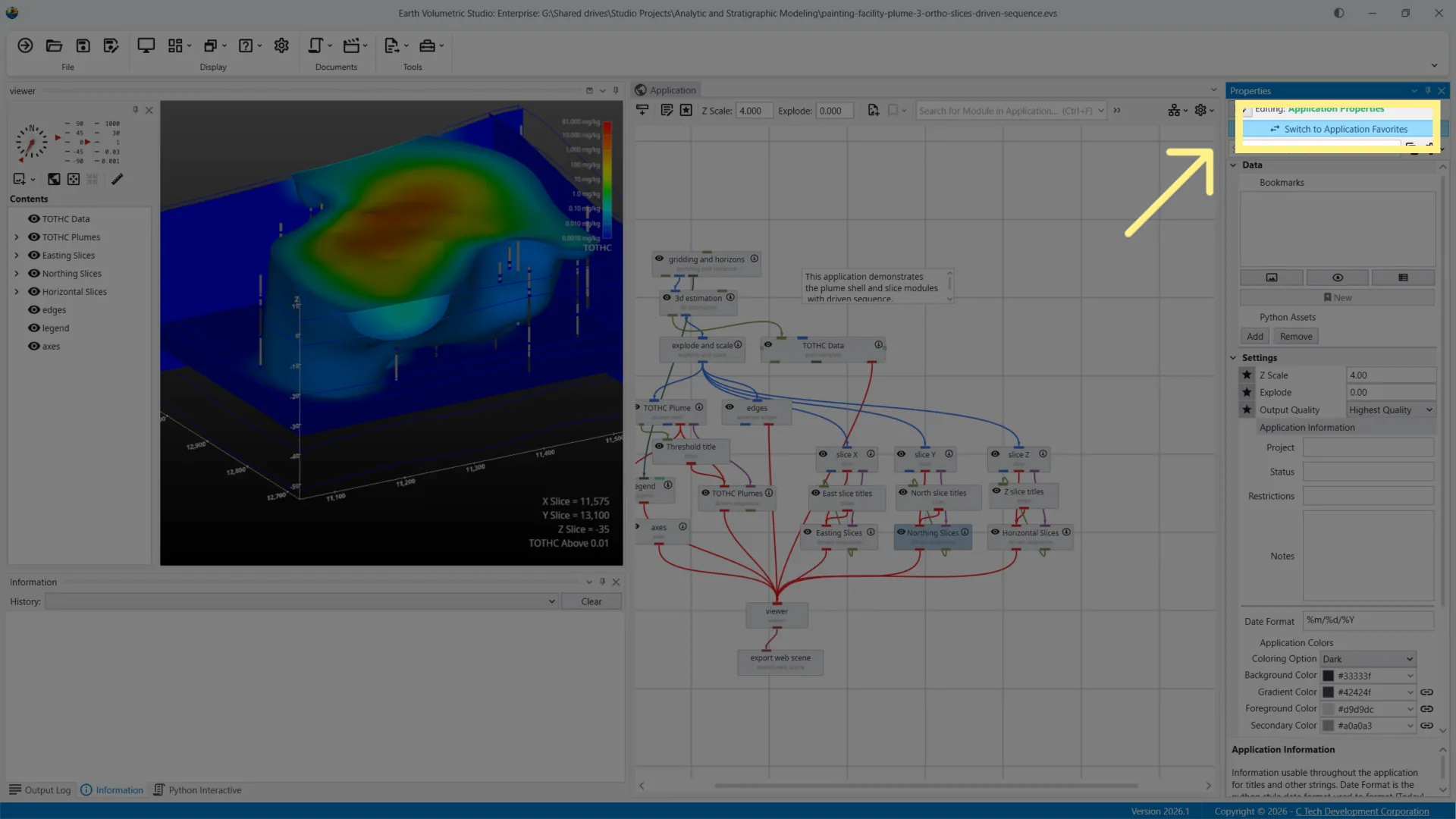
Task: Click the bookmark list icon button
Action: (x=1403, y=278)
